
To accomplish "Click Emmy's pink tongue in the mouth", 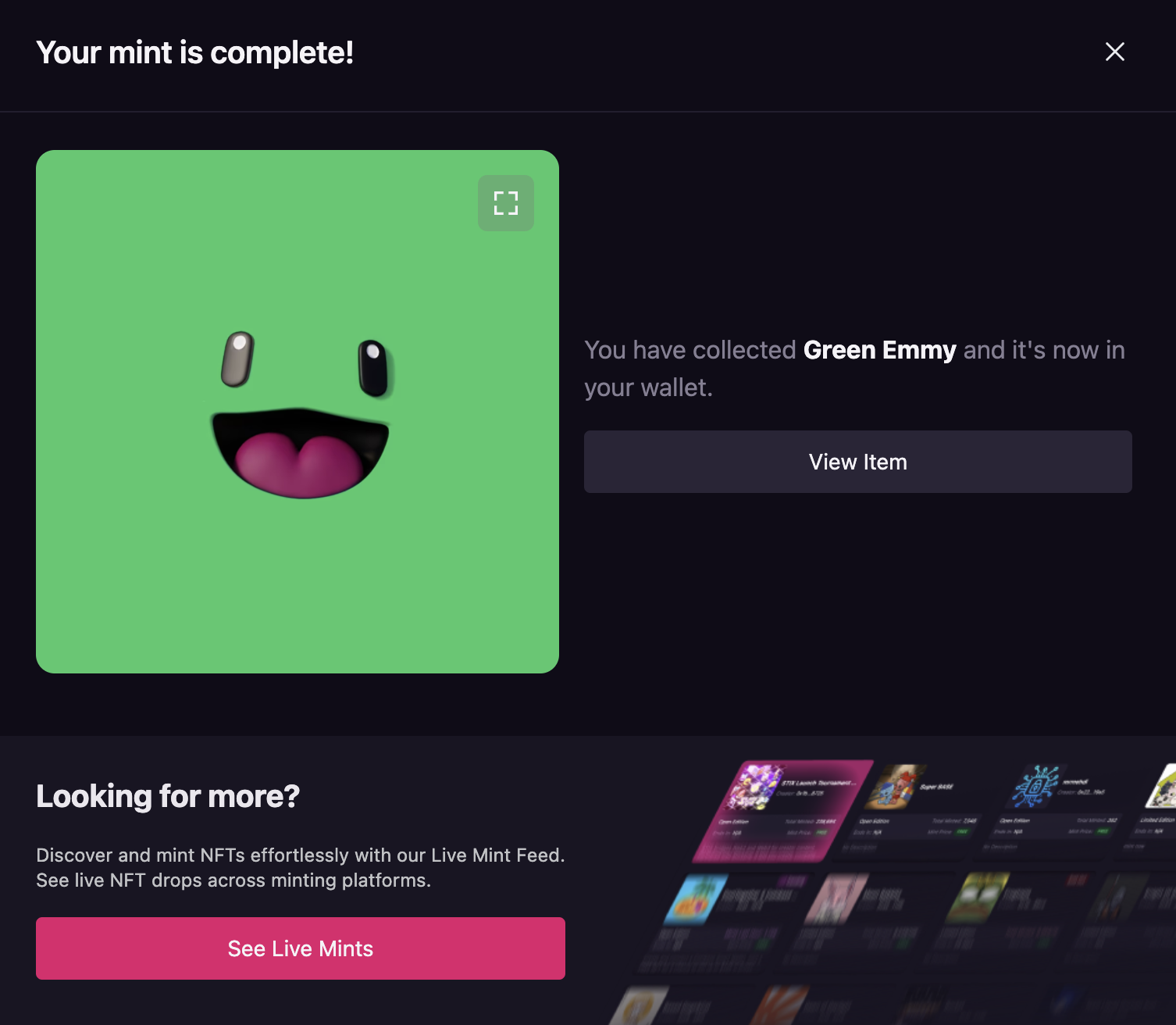I will (x=301, y=465).
